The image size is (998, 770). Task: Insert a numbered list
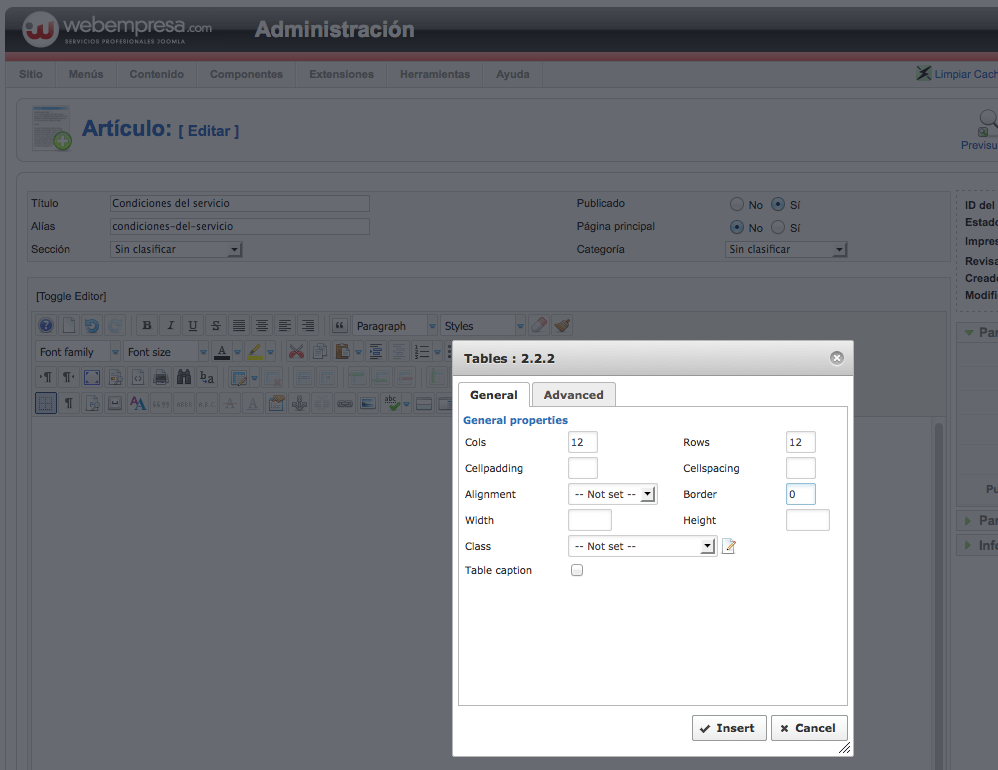[421, 351]
